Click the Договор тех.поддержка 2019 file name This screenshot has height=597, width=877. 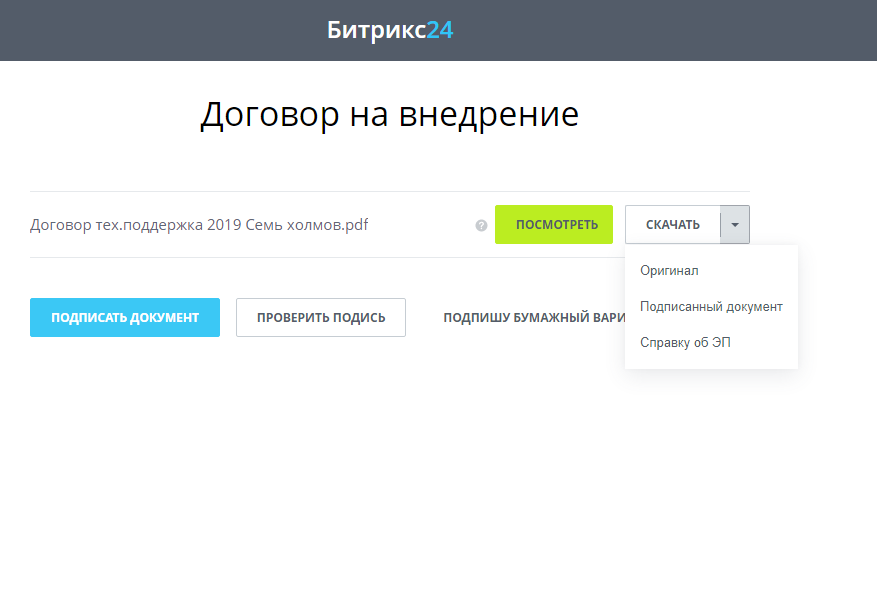pyautogui.click(x=199, y=225)
